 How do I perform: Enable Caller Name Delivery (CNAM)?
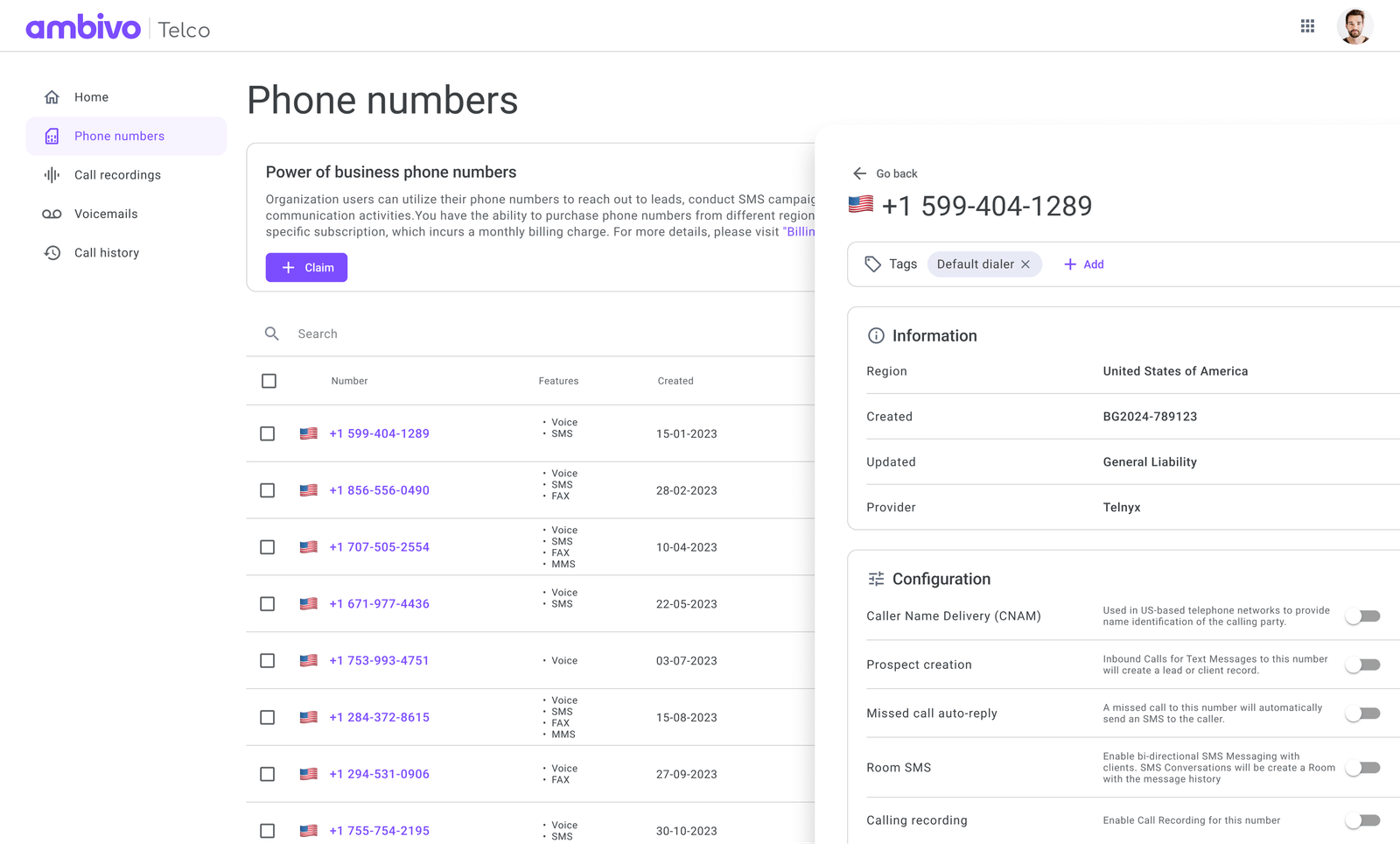(x=1361, y=615)
